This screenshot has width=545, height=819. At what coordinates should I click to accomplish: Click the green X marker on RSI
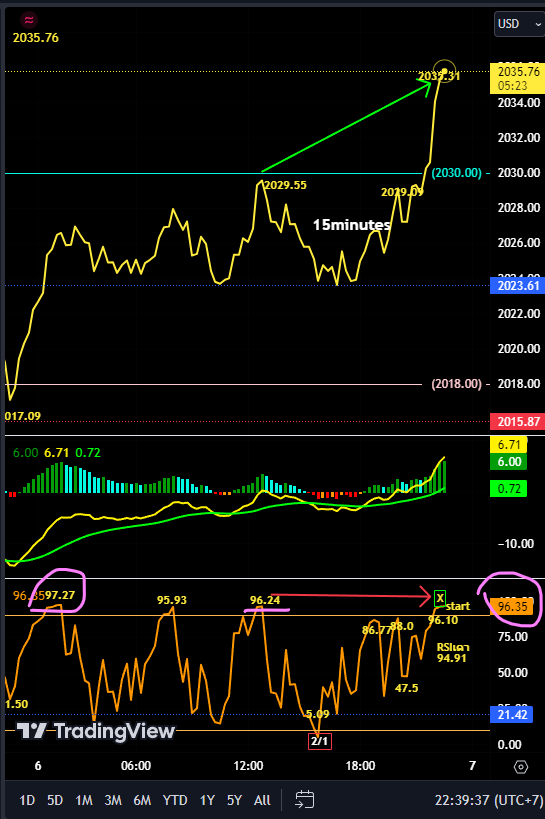click(x=440, y=598)
